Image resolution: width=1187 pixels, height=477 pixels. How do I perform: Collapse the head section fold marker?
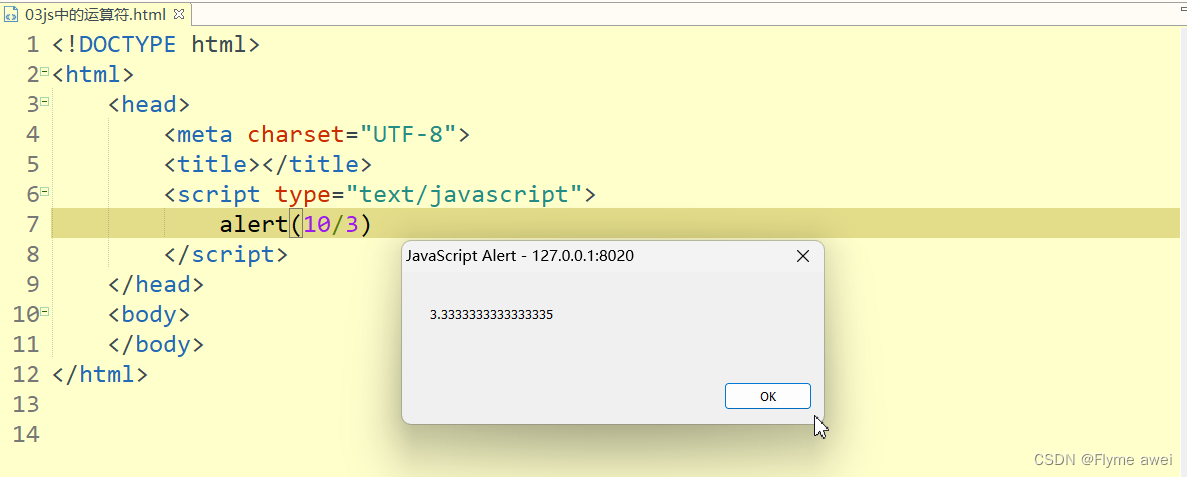[44, 101]
